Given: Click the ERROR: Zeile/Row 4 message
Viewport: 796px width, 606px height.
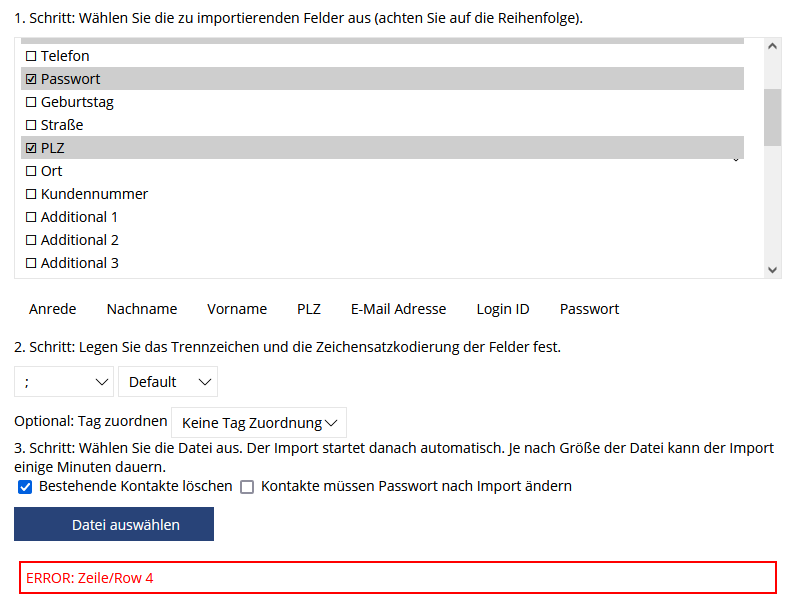Looking at the screenshot, I should point(398,578).
